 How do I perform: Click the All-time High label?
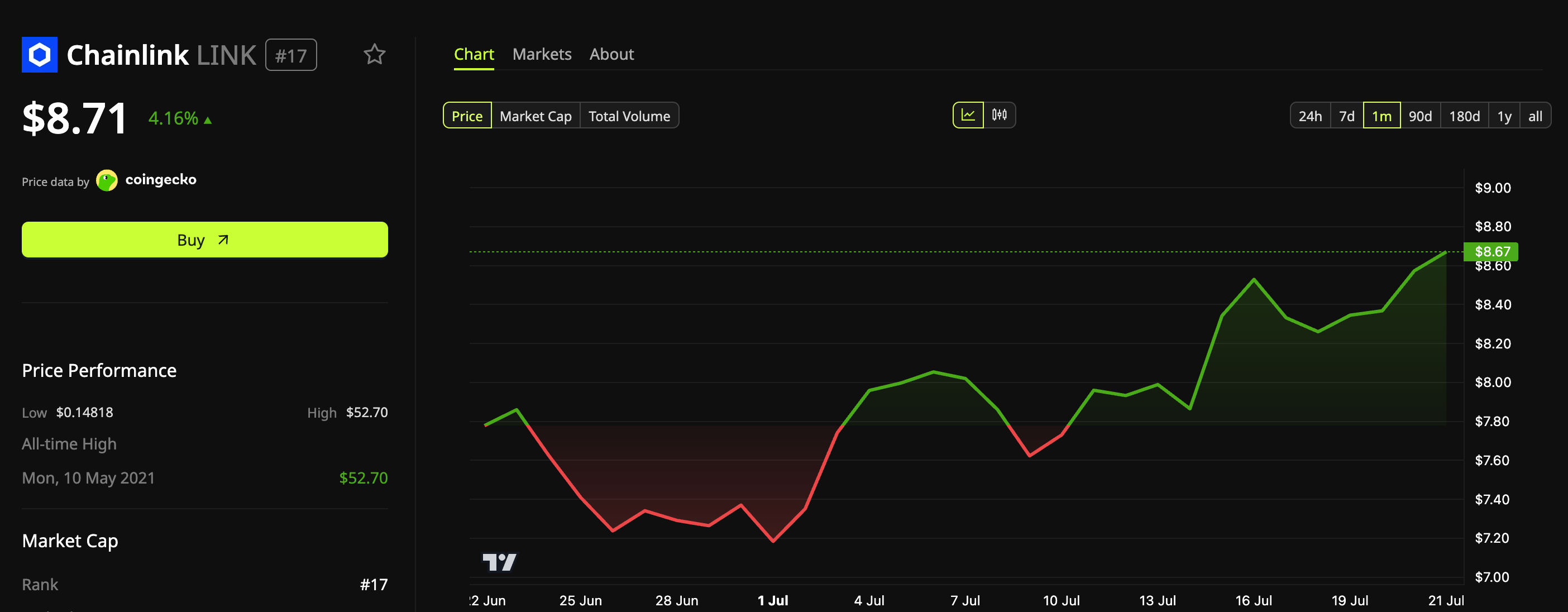[x=69, y=444]
